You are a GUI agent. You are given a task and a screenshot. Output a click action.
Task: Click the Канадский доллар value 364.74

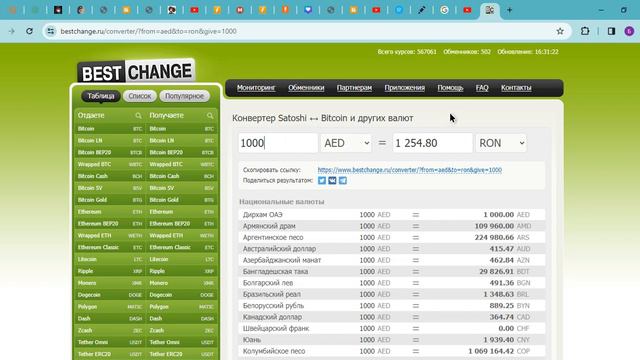[501, 317]
